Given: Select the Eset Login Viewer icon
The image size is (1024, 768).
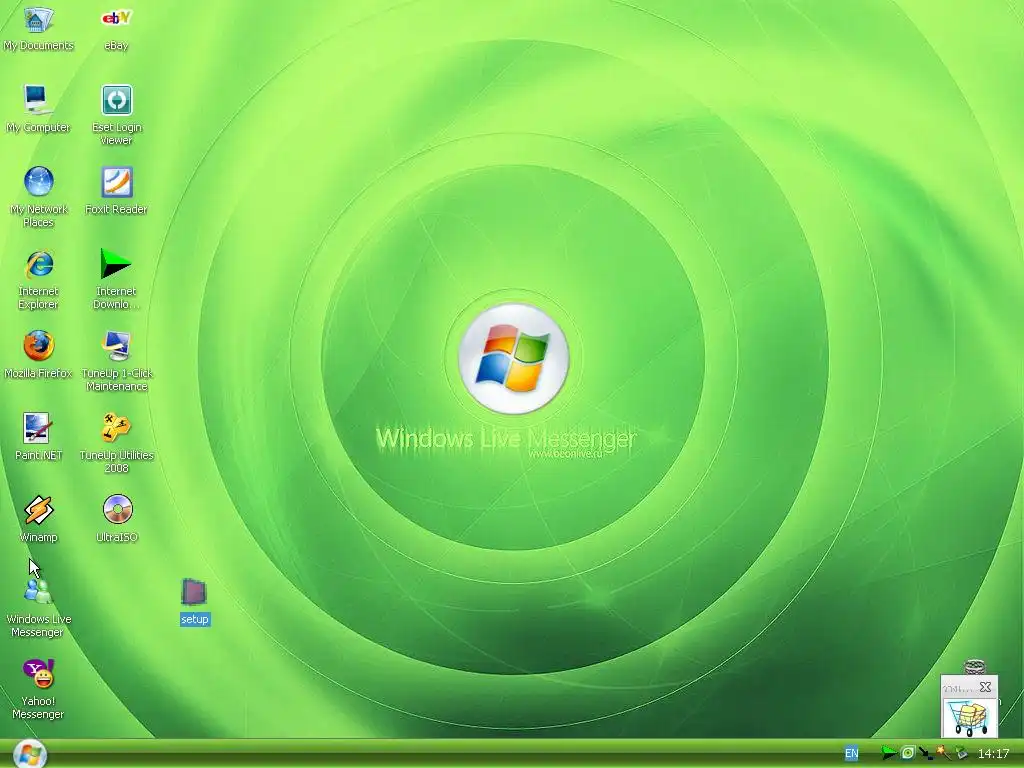Looking at the screenshot, I should pos(116,100).
